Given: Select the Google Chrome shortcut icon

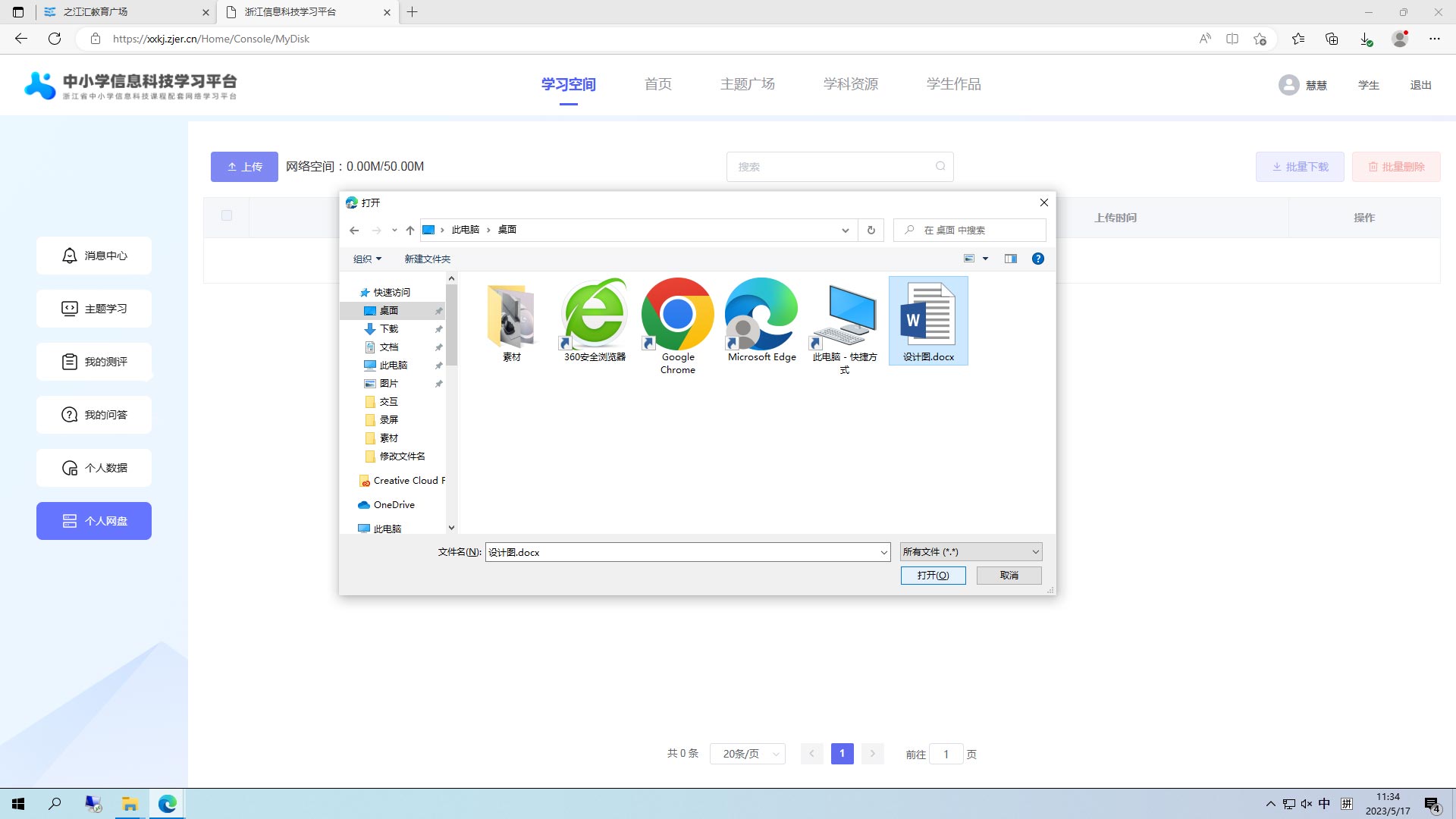Looking at the screenshot, I should pyautogui.click(x=677, y=314).
